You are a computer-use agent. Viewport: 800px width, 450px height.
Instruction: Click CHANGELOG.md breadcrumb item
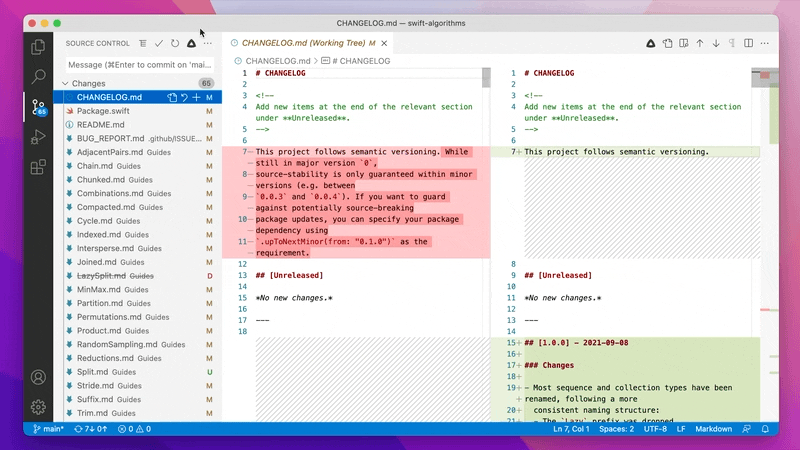click(x=278, y=61)
